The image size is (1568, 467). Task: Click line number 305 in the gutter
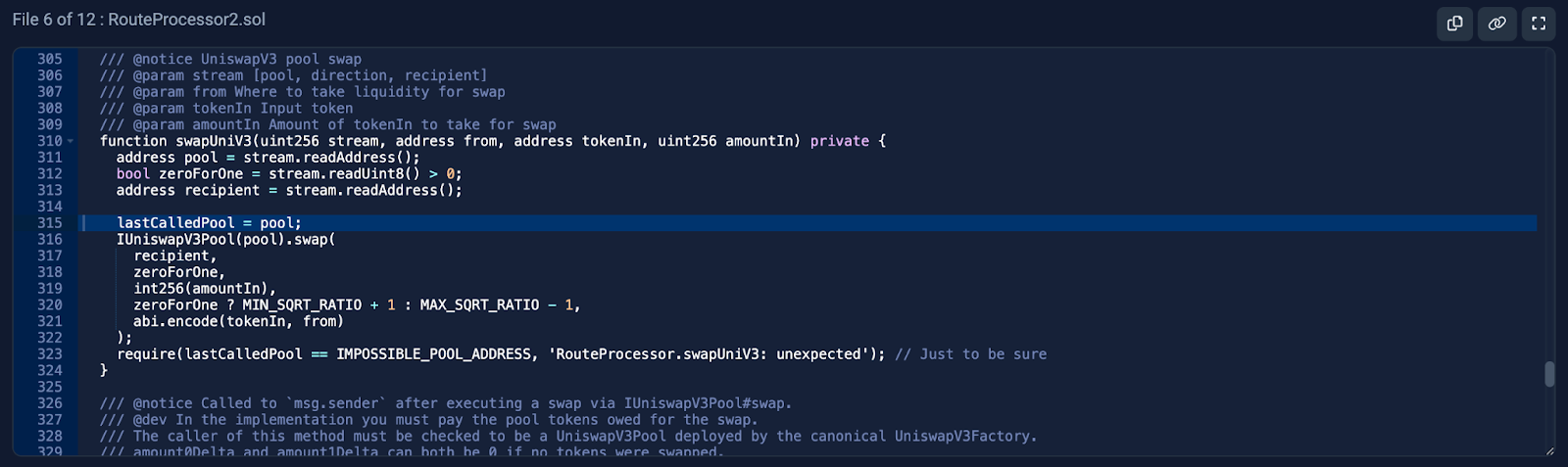pyautogui.click(x=50, y=59)
